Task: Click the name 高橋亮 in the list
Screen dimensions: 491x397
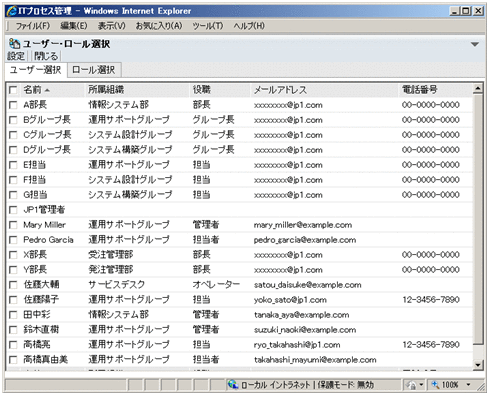Action: click(x=37, y=345)
